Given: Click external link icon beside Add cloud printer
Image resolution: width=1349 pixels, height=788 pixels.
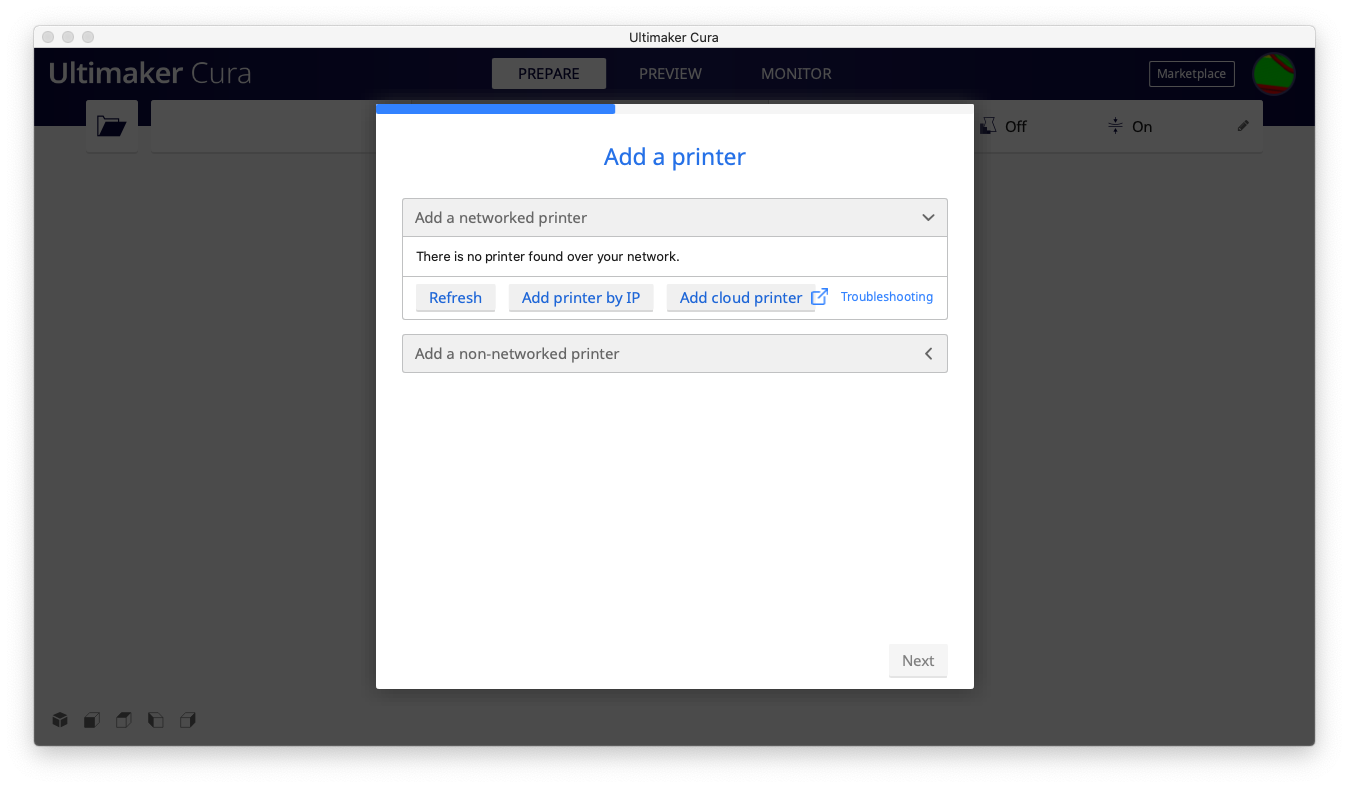Looking at the screenshot, I should 819,297.
